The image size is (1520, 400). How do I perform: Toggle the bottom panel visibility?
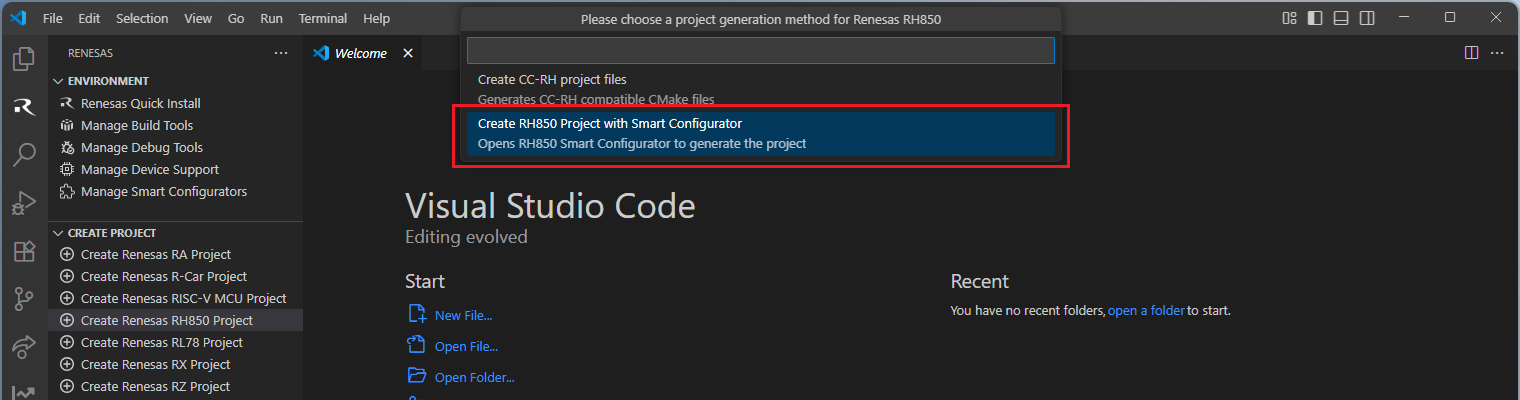pos(1341,18)
